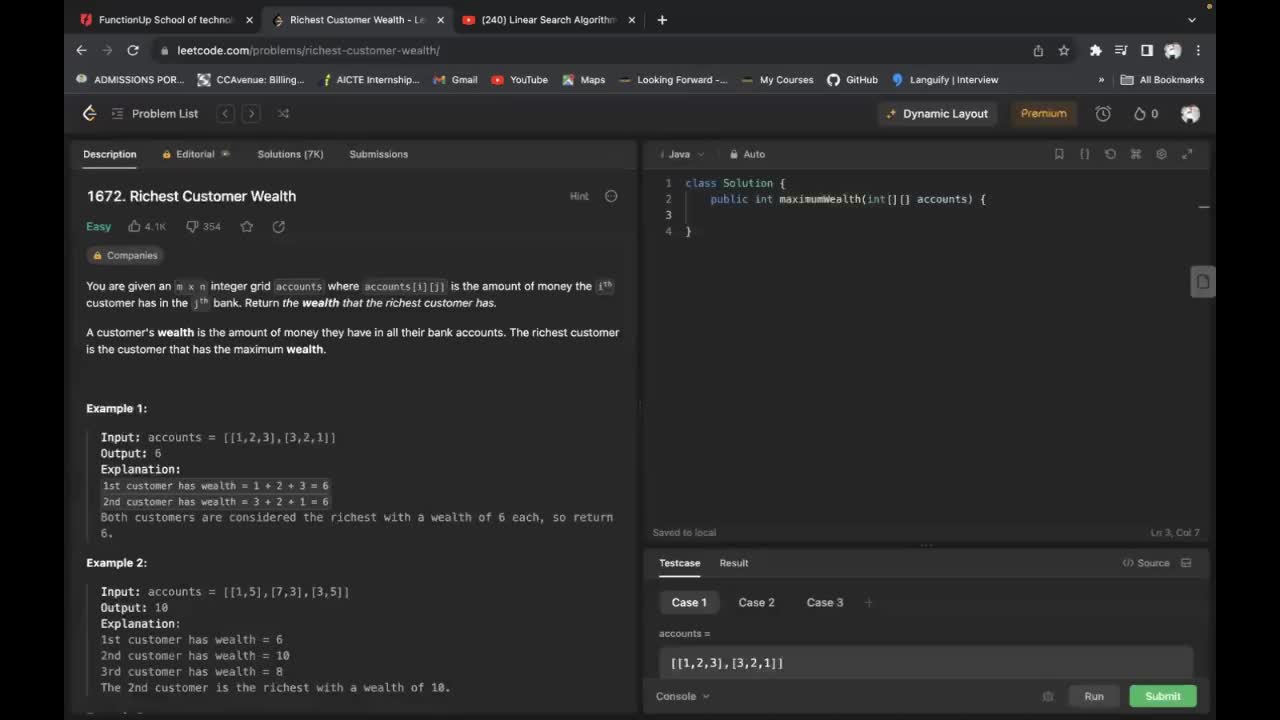Bookmark this page star in address bar

pos(1064,50)
